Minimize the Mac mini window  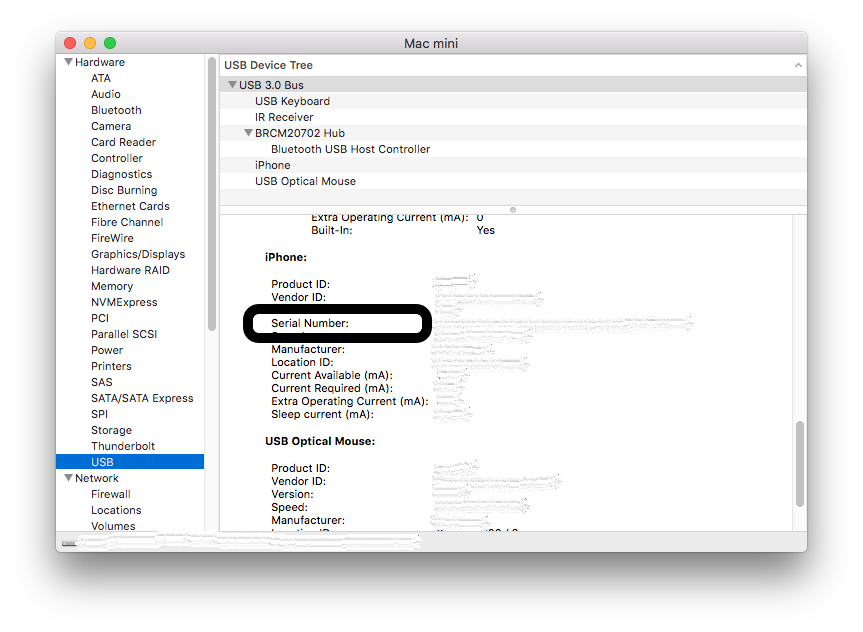(90, 43)
